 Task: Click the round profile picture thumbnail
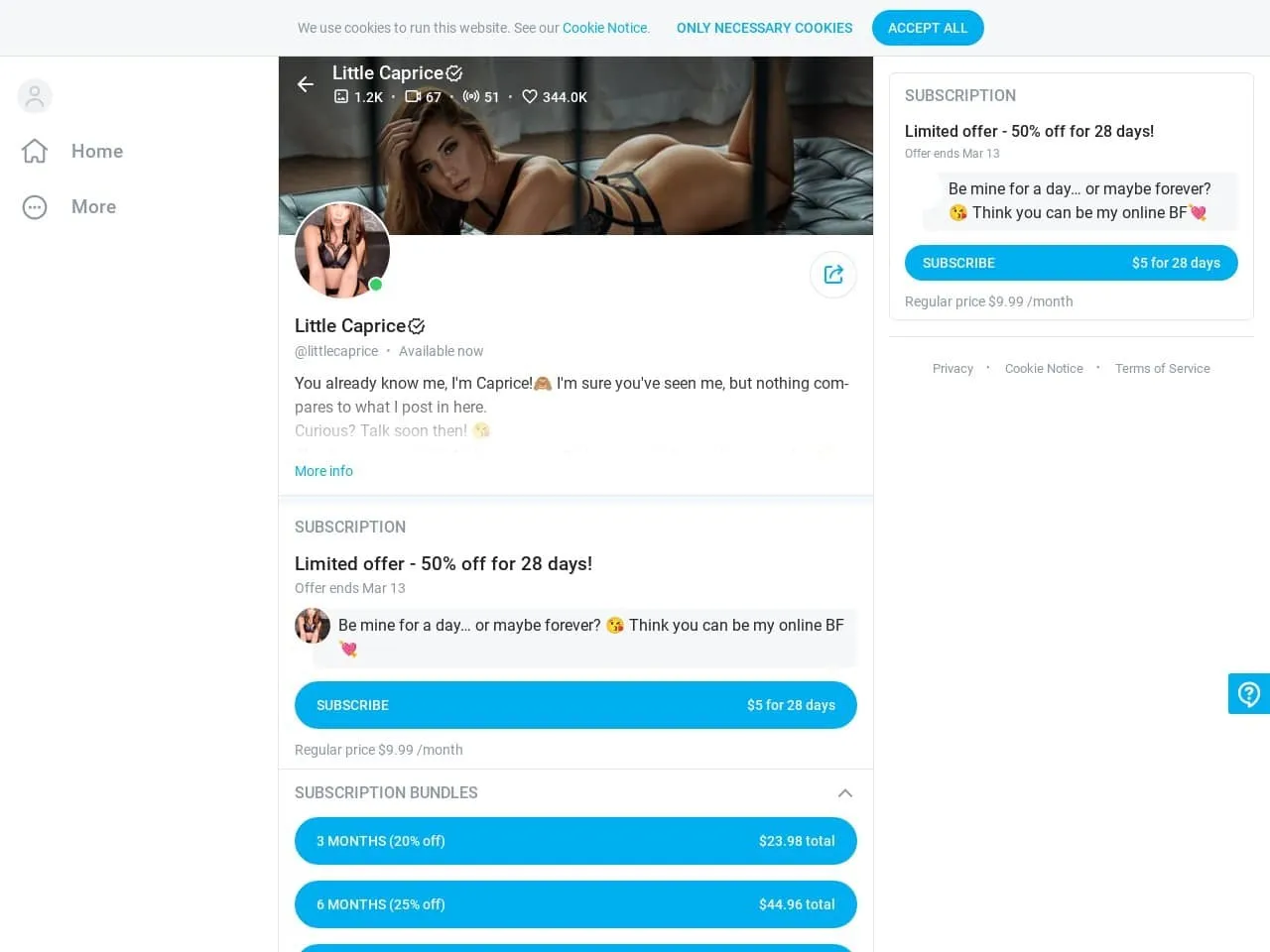click(341, 250)
